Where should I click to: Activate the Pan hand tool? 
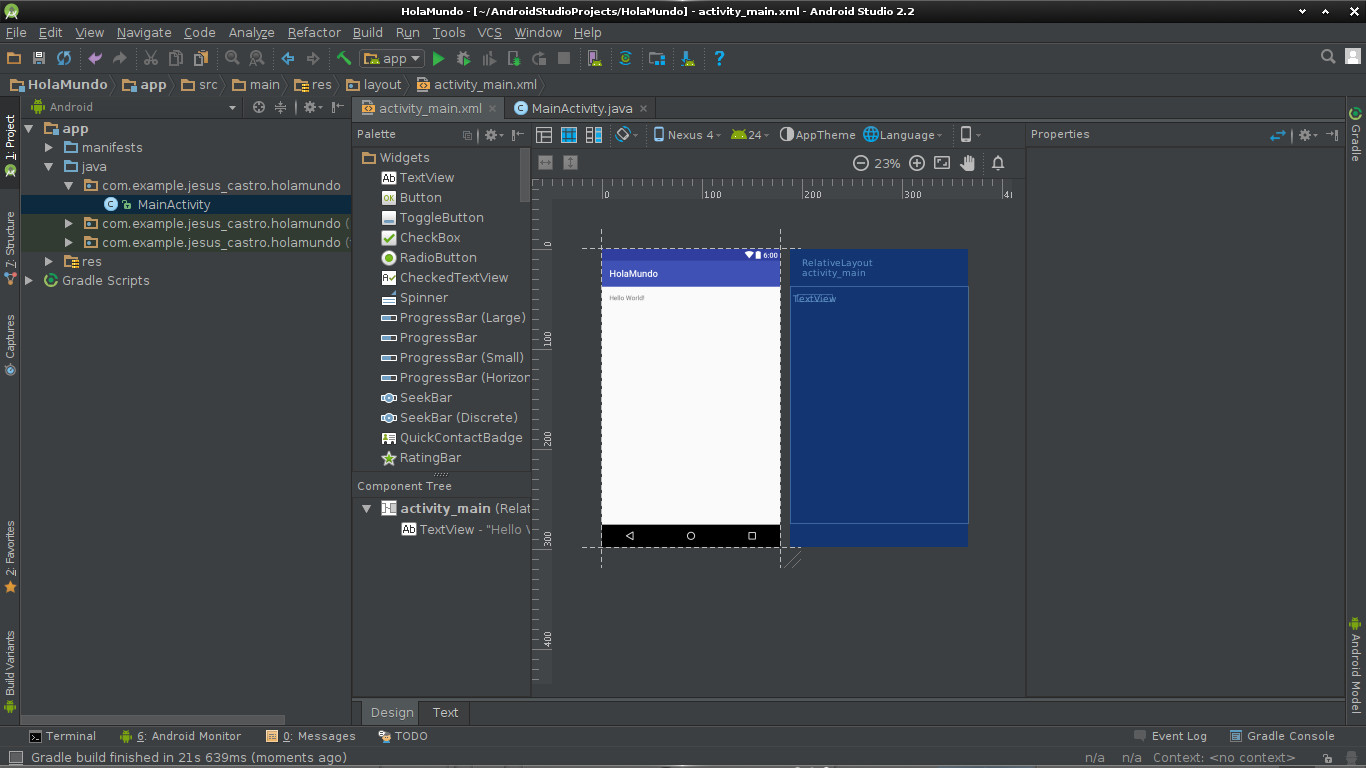pyautogui.click(x=967, y=163)
